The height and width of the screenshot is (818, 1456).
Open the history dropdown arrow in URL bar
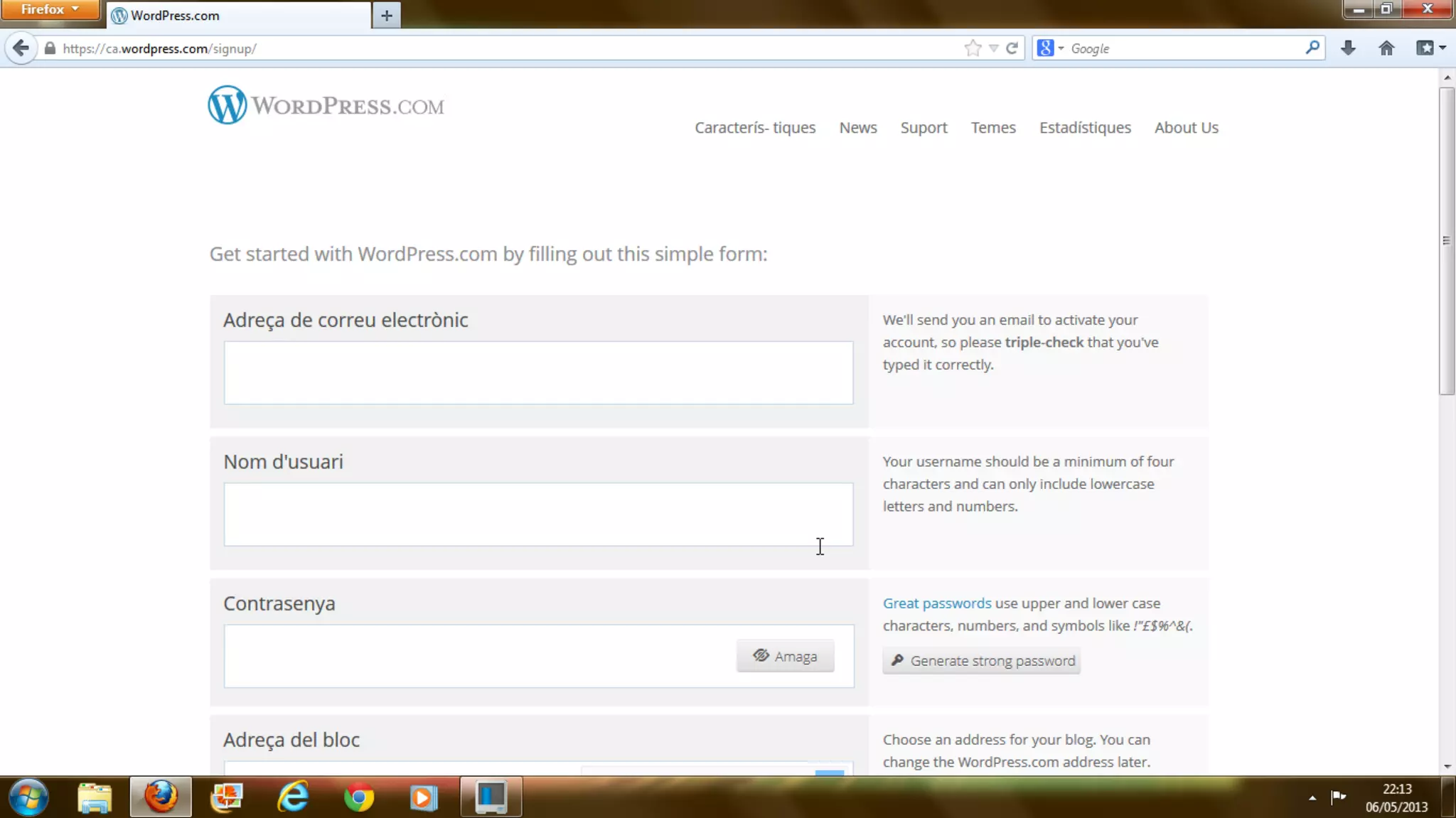[x=993, y=48]
